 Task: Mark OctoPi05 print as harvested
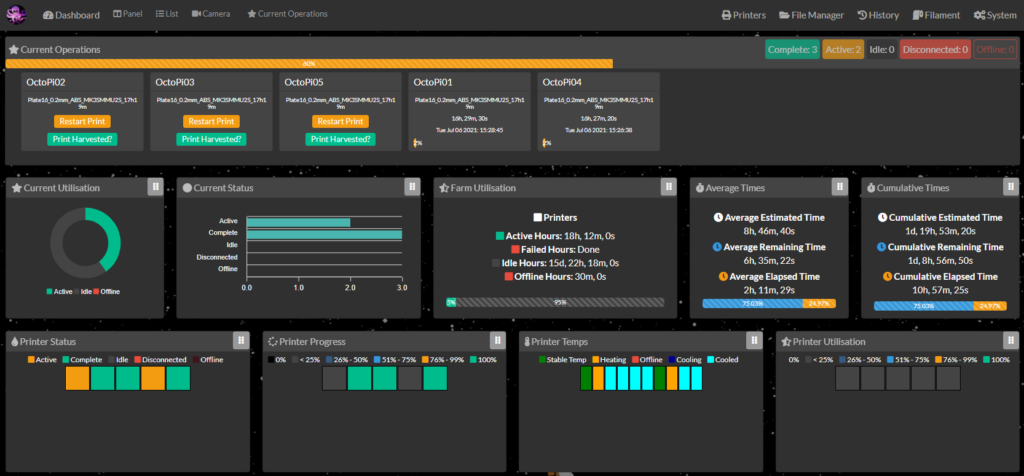pos(340,139)
